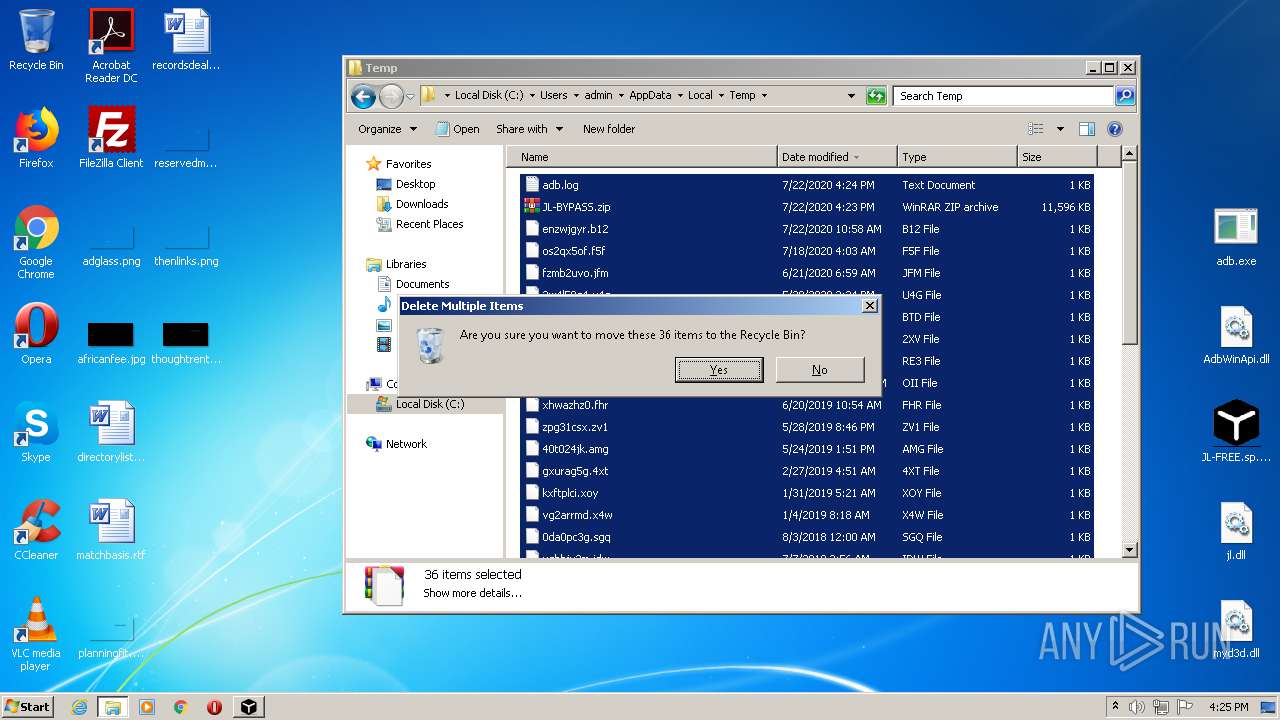The height and width of the screenshot is (720, 1280).
Task: Open Internet Explorer from taskbar
Action: (79, 707)
